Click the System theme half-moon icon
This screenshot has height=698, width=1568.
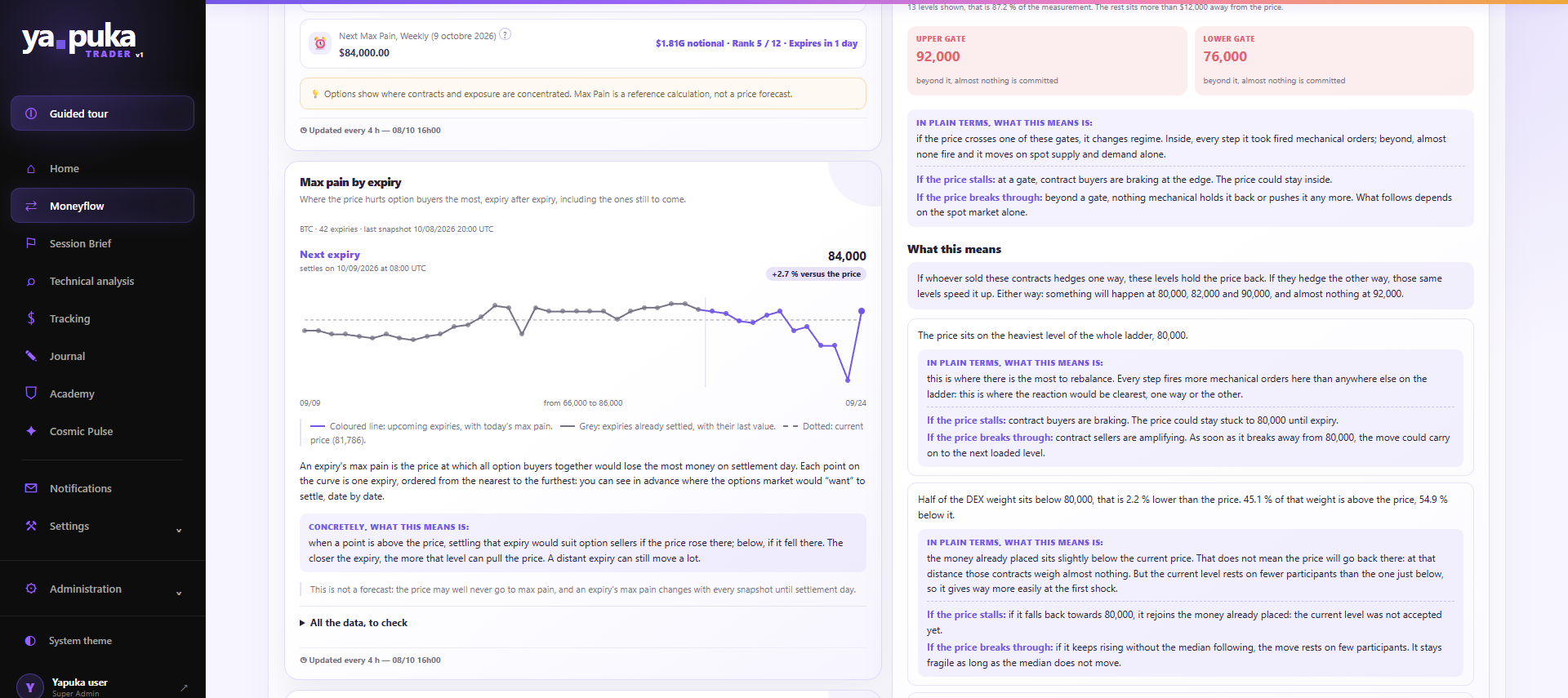point(30,641)
